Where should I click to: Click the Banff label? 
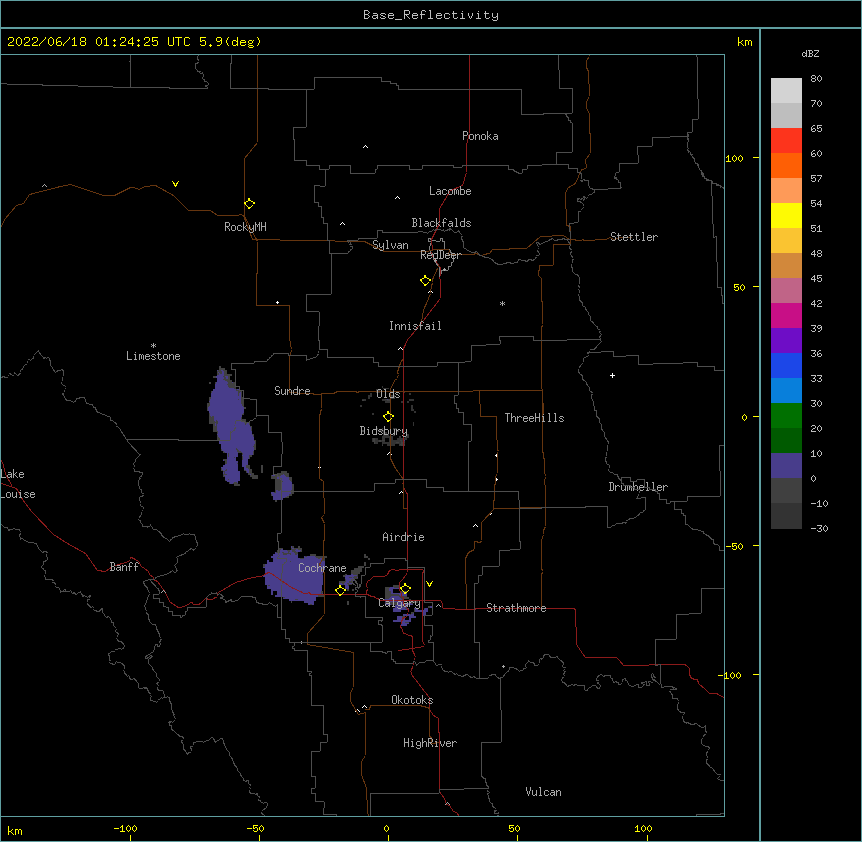124,567
